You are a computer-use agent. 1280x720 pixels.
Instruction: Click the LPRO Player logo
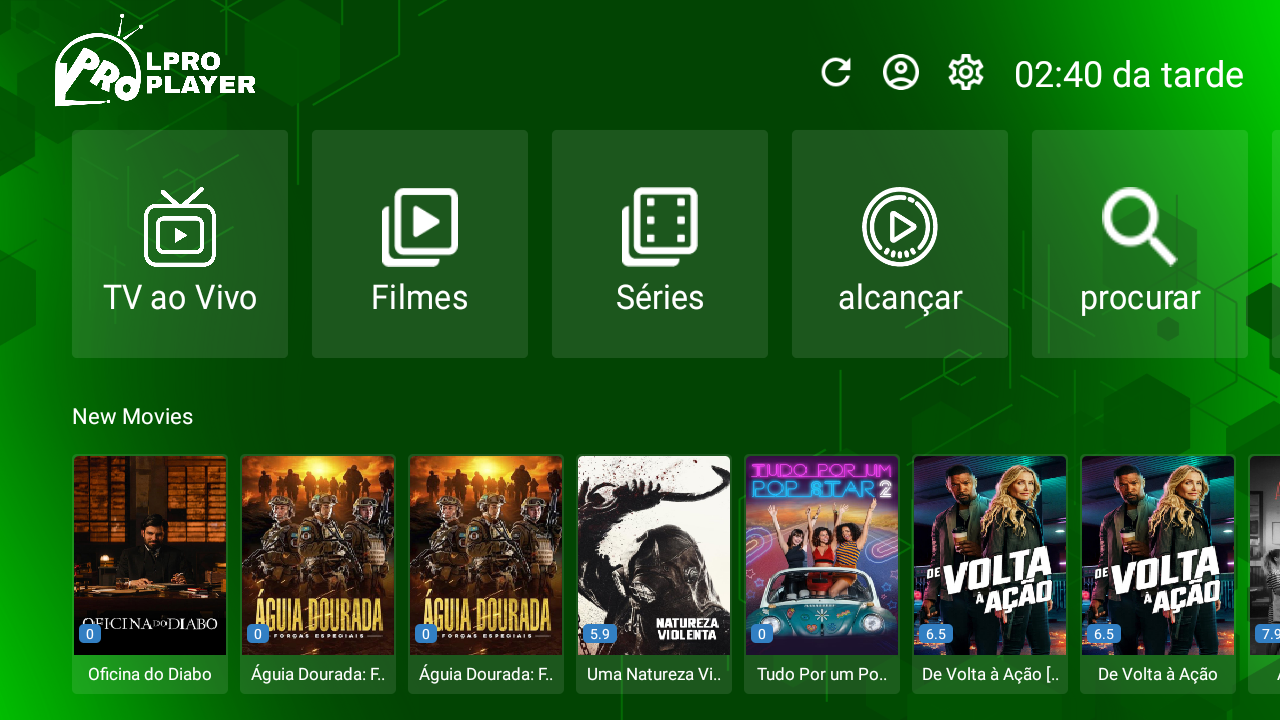pos(155,62)
